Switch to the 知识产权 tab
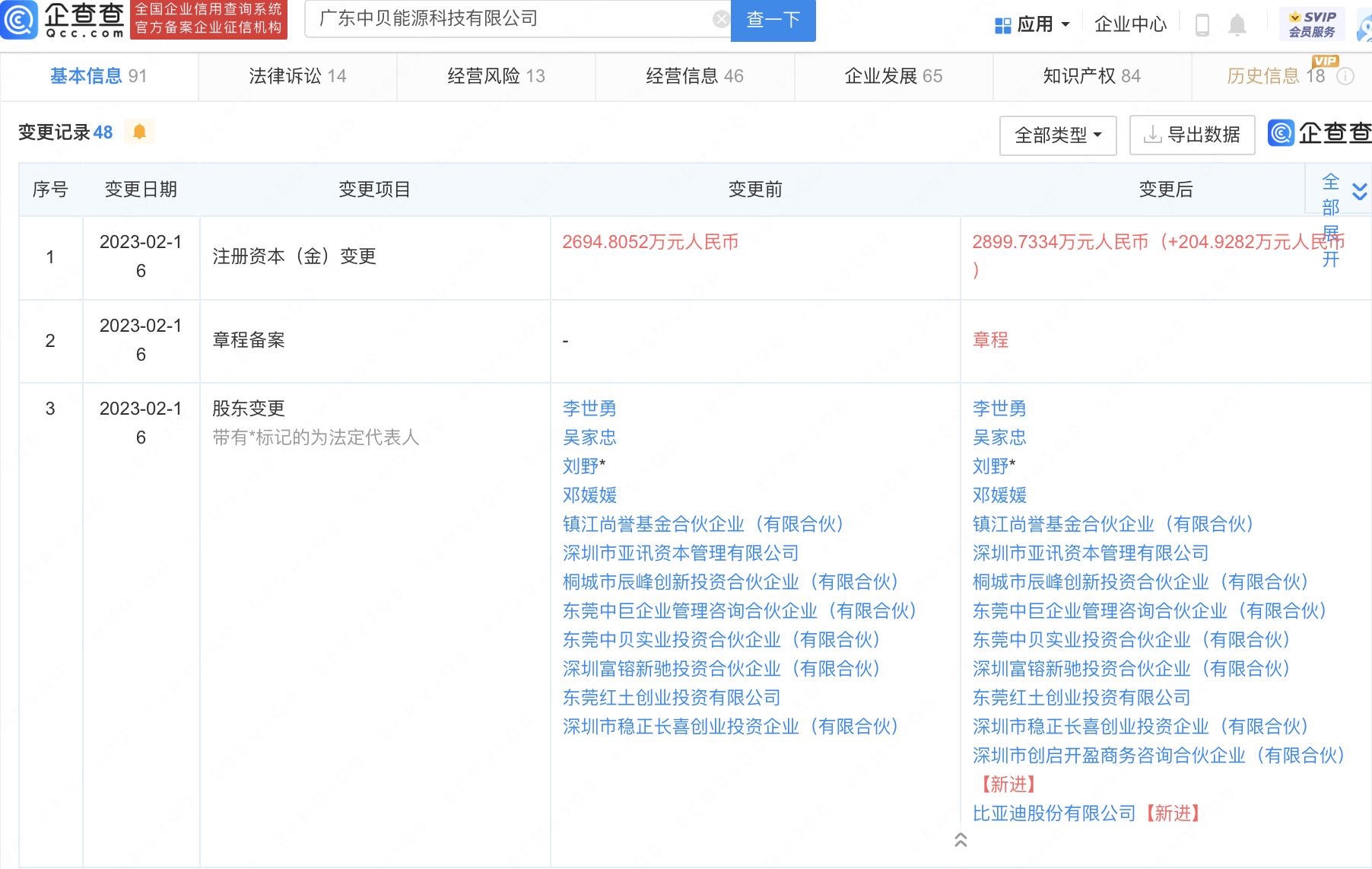This screenshot has height=869, width=1372. [x=1092, y=76]
